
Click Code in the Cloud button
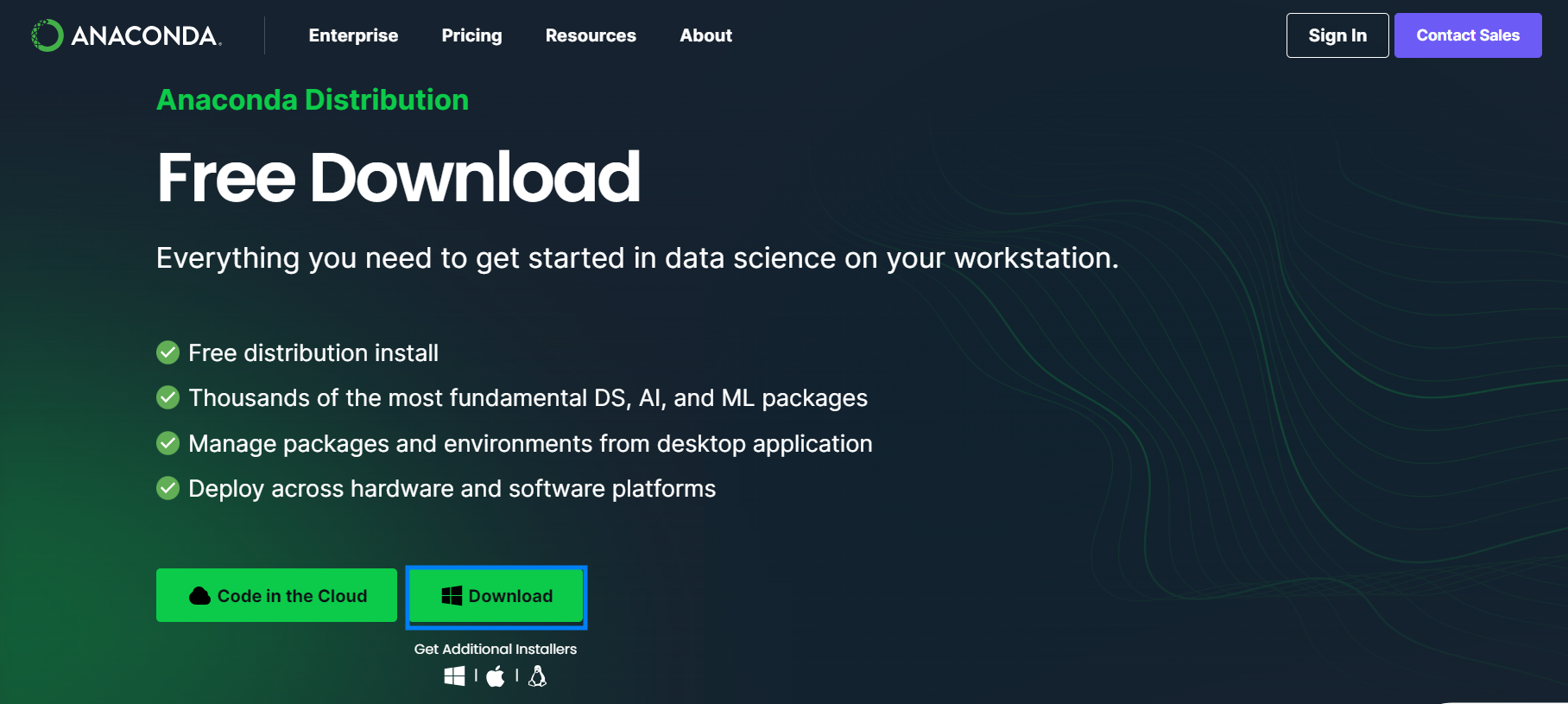(x=276, y=595)
